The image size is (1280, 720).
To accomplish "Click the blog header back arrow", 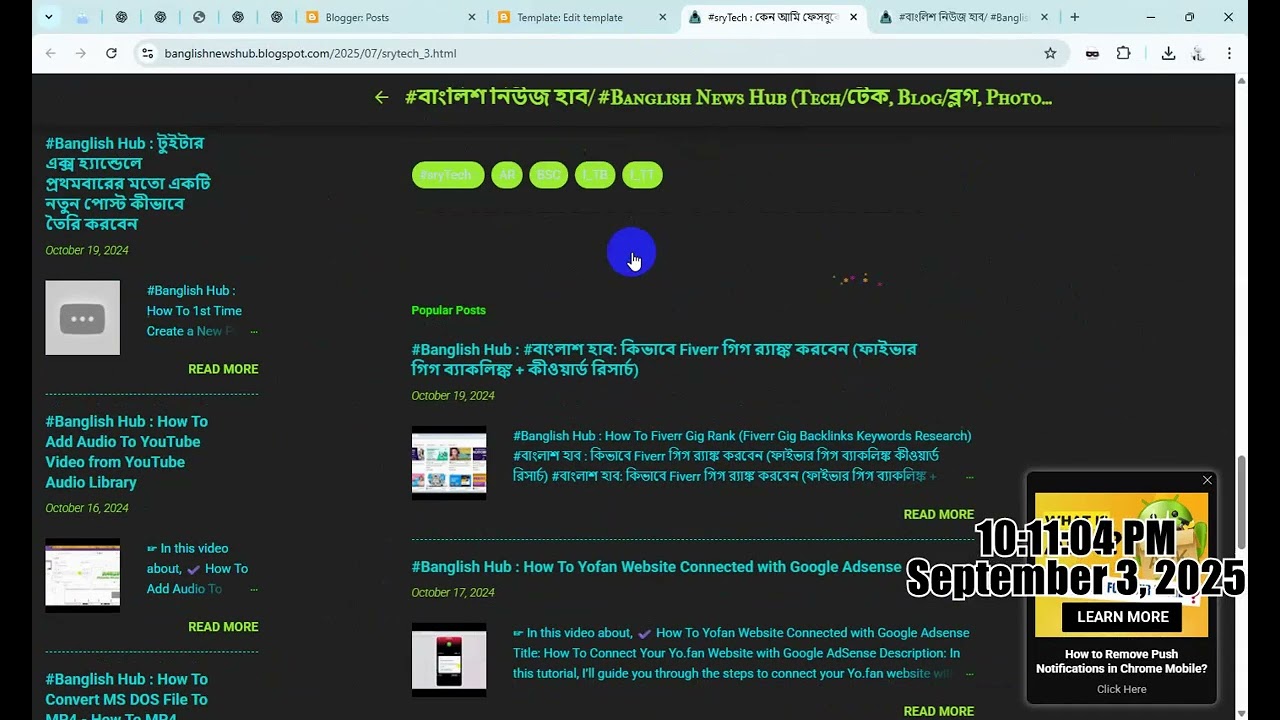I will [381, 97].
